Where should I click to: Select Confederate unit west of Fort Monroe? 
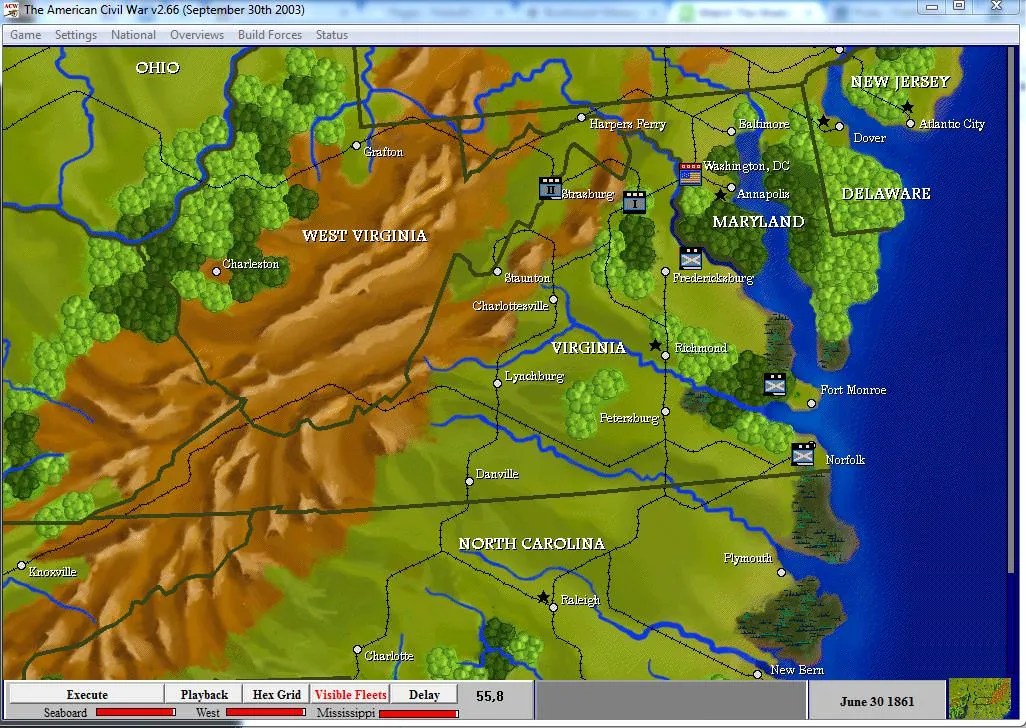click(x=775, y=384)
